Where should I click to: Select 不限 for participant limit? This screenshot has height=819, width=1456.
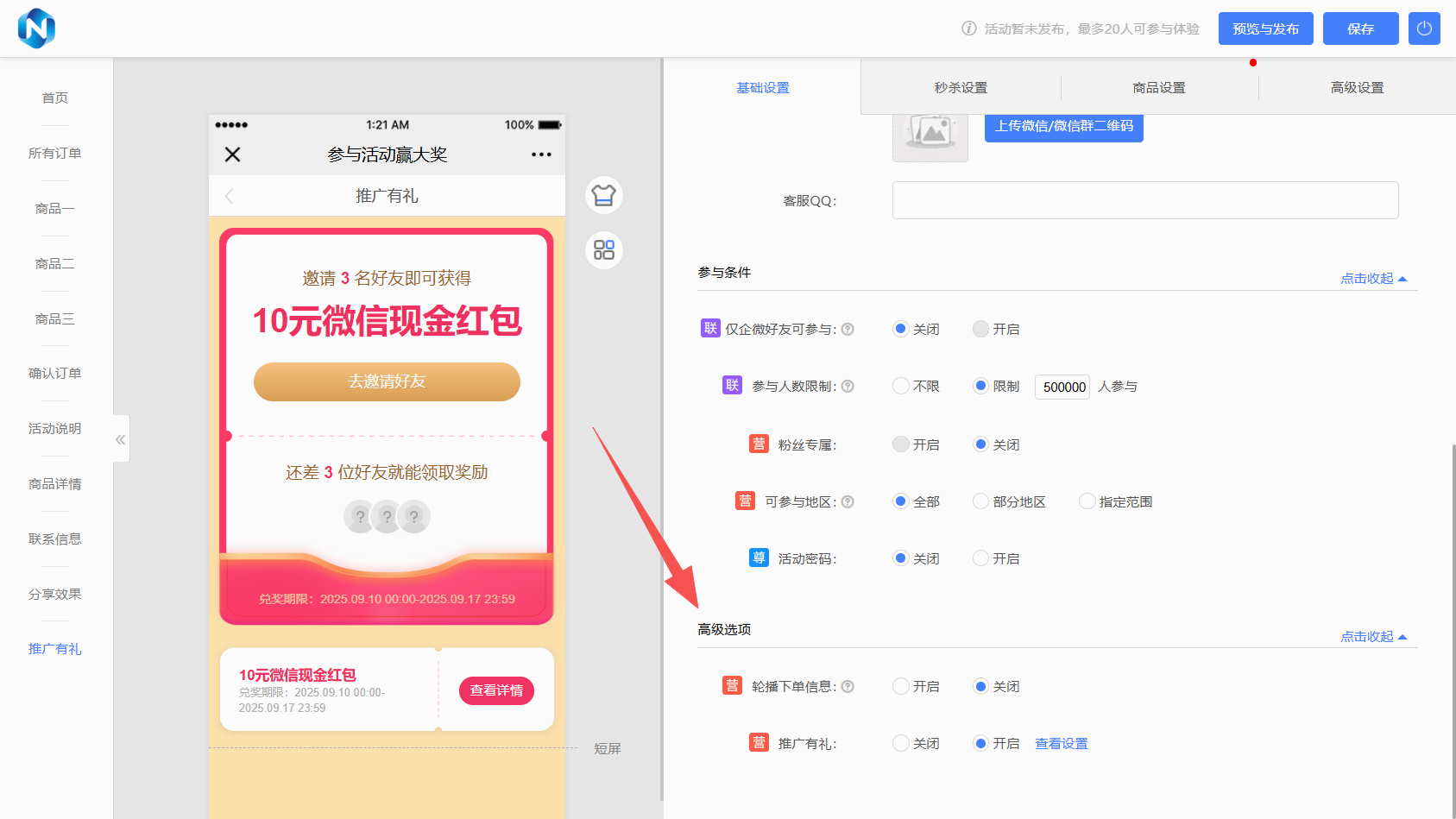point(901,386)
